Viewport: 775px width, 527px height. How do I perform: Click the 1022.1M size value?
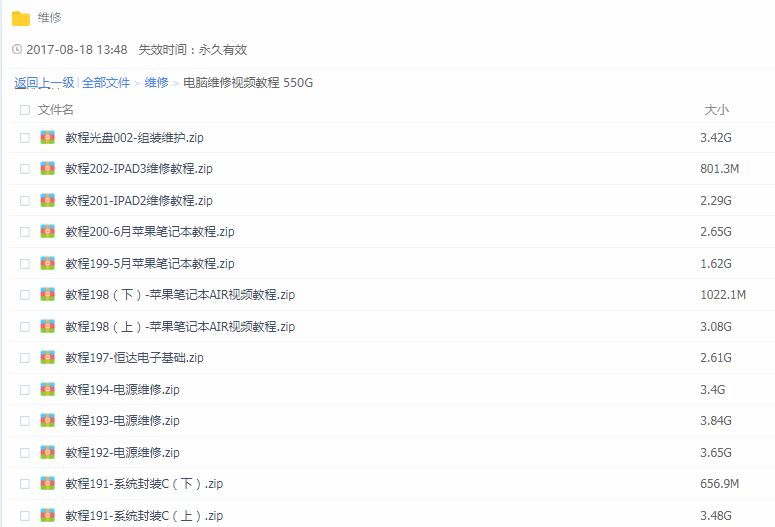click(723, 295)
